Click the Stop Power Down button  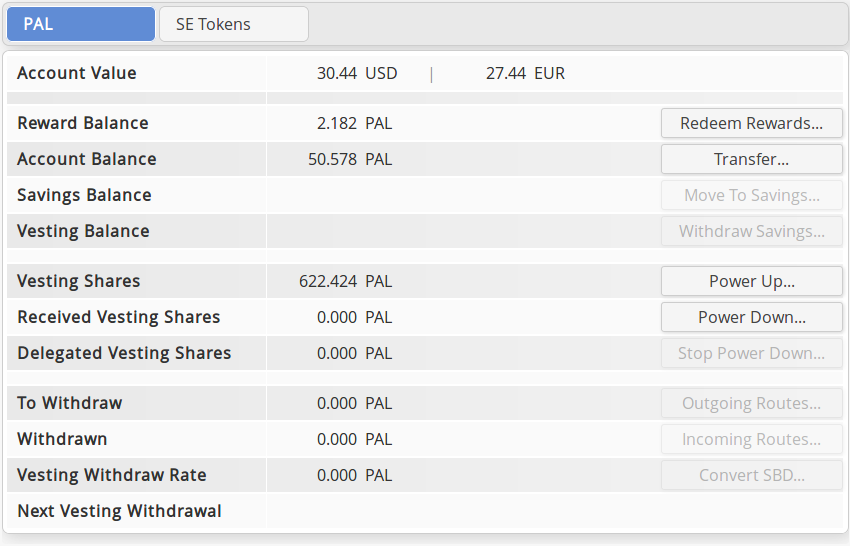[751, 353]
